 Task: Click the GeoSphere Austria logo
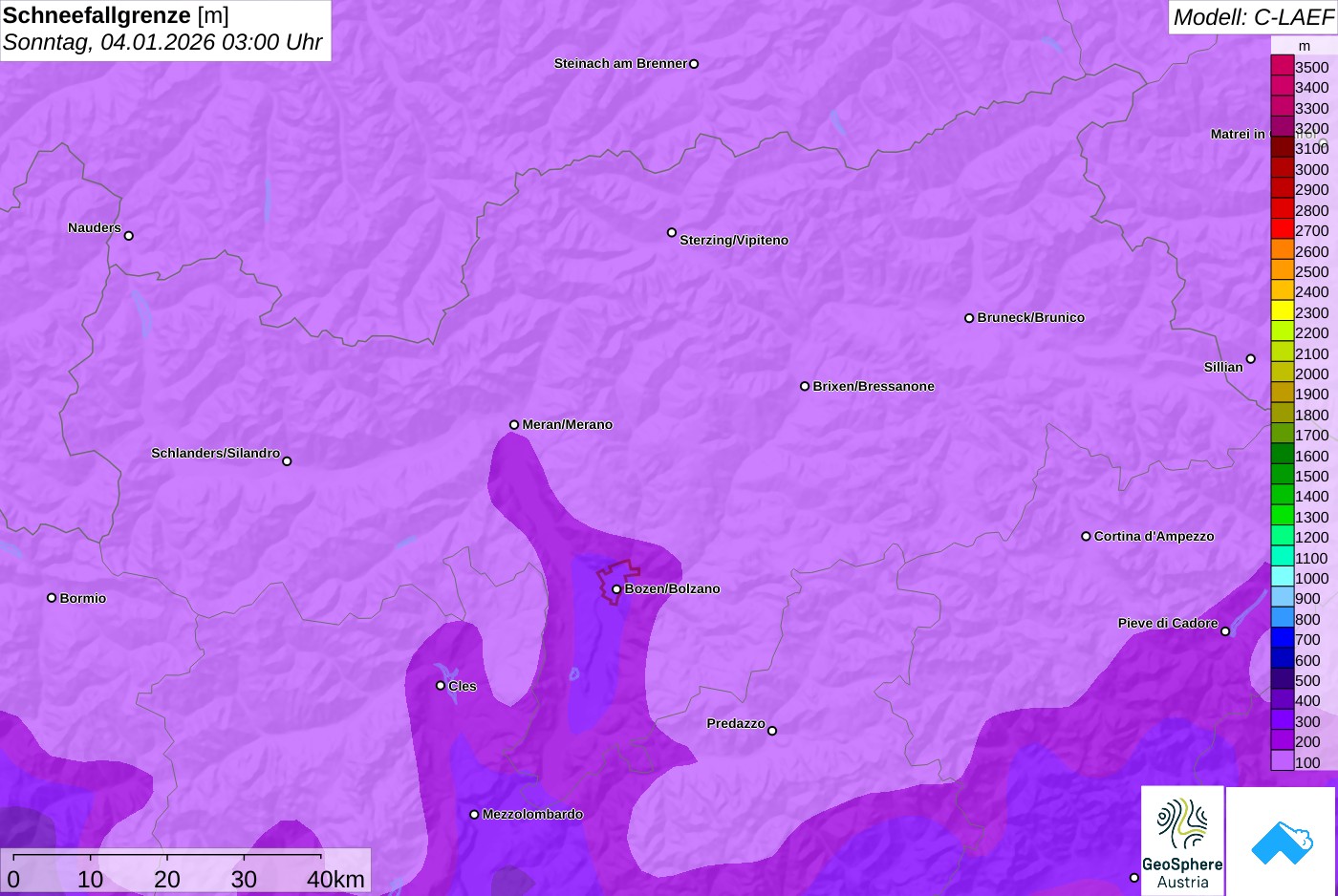pos(1182,842)
